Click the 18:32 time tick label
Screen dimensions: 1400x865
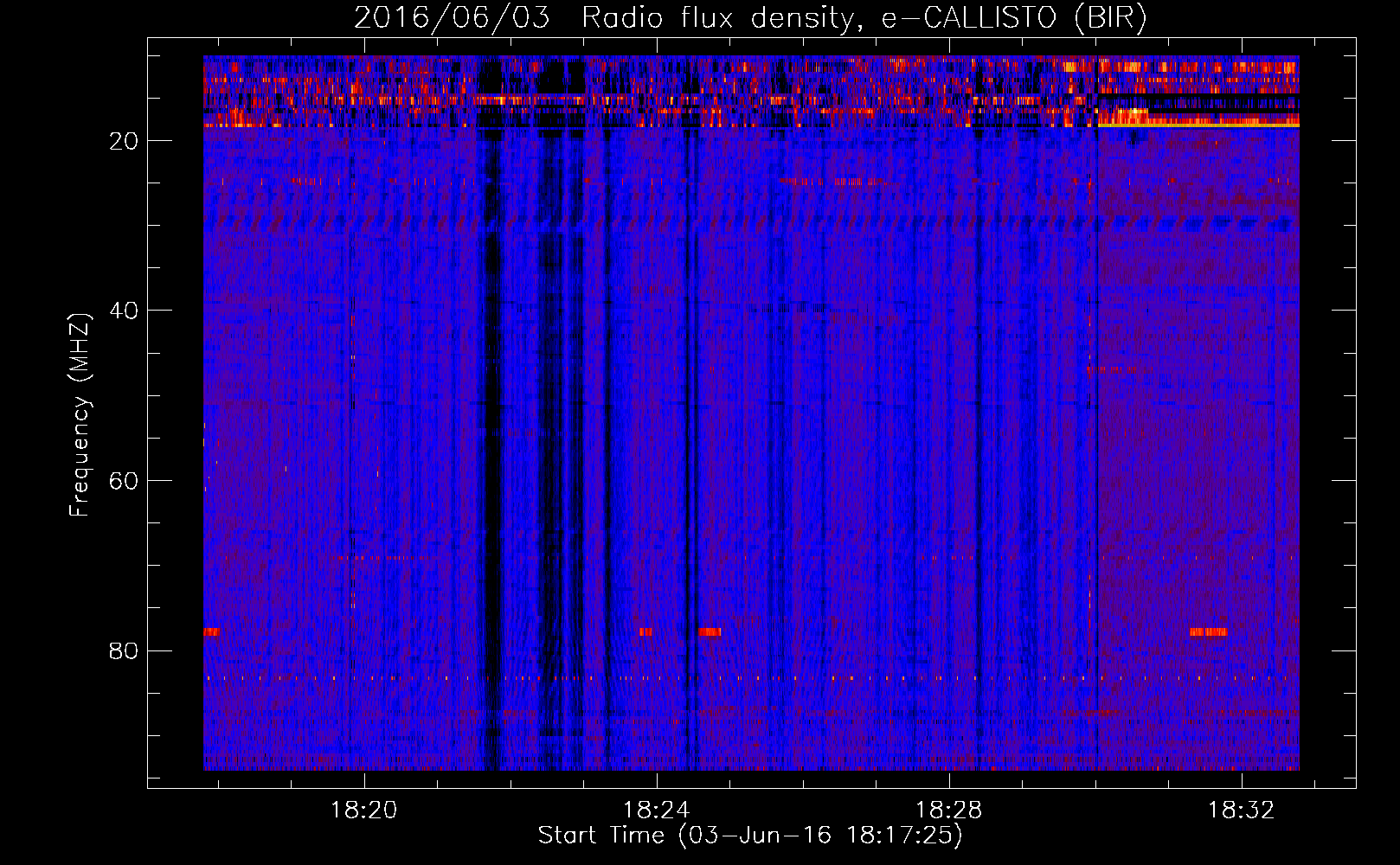point(1242,811)
